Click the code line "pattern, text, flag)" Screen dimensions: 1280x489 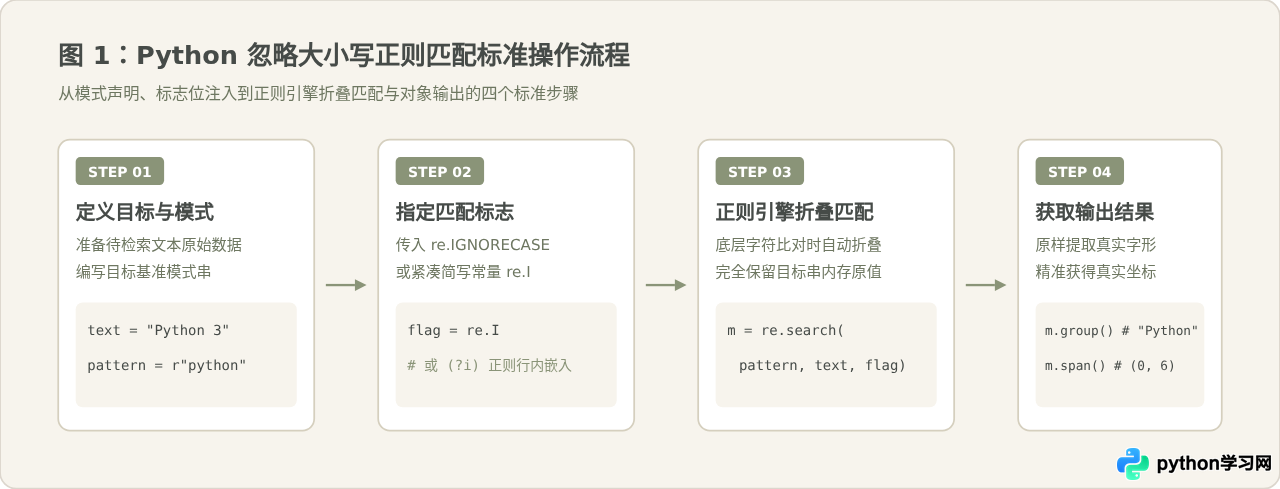[823, 365]
